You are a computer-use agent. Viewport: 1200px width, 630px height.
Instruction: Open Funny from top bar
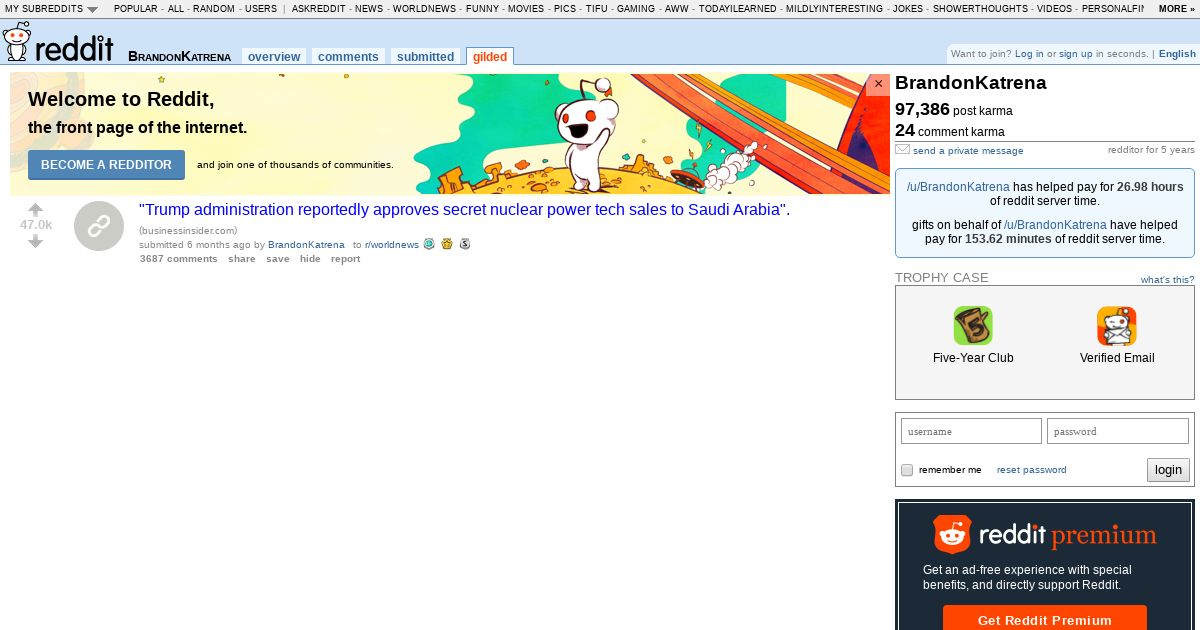[x=482, y=8]
